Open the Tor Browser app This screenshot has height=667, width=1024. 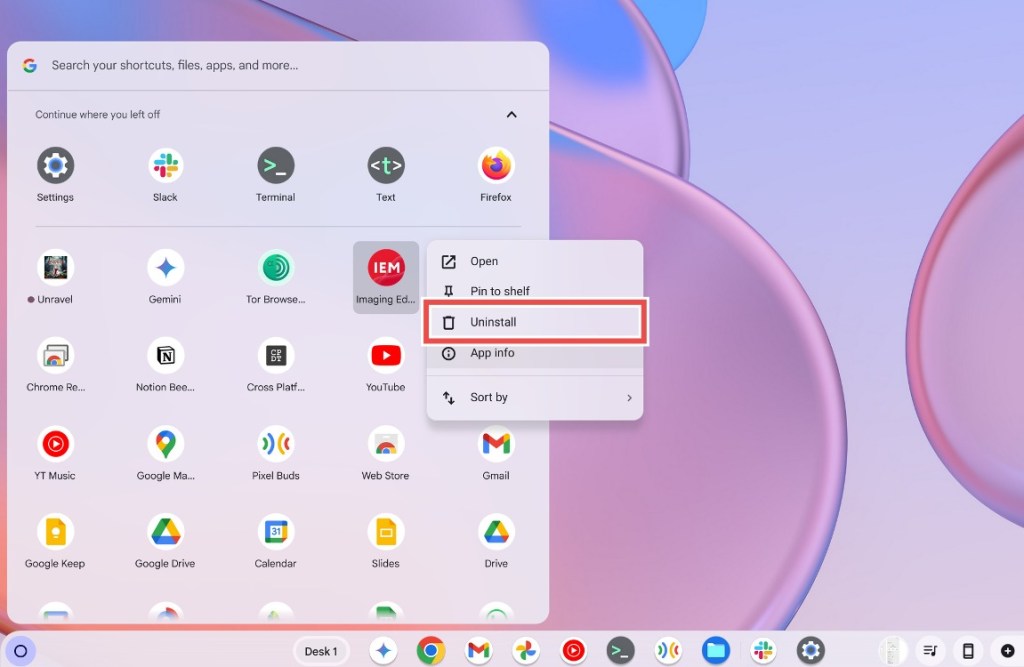276,277
